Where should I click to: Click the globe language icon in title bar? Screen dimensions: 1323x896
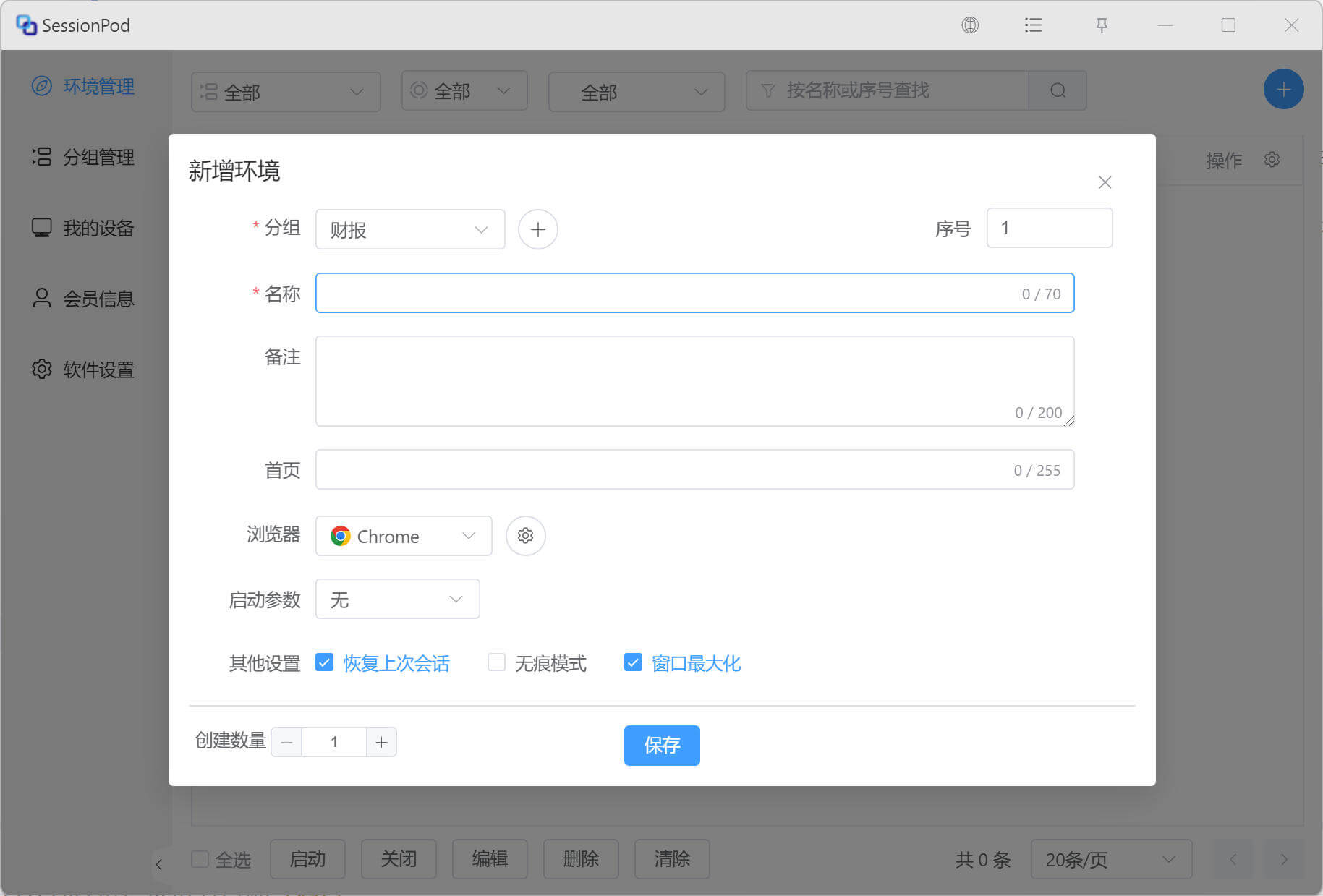click(970, 25)
